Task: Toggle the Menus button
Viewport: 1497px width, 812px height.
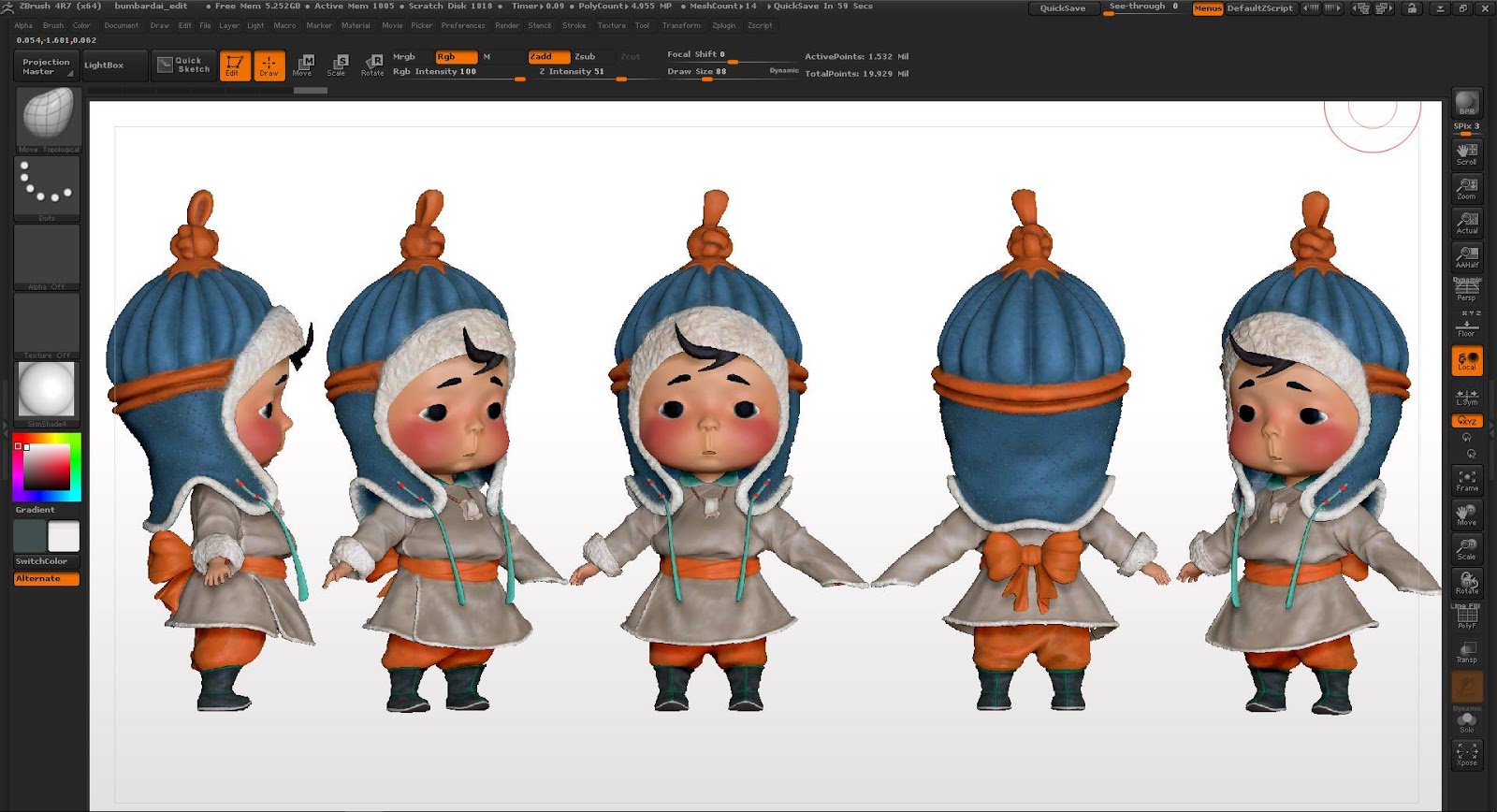Action: click(1208, 8)
